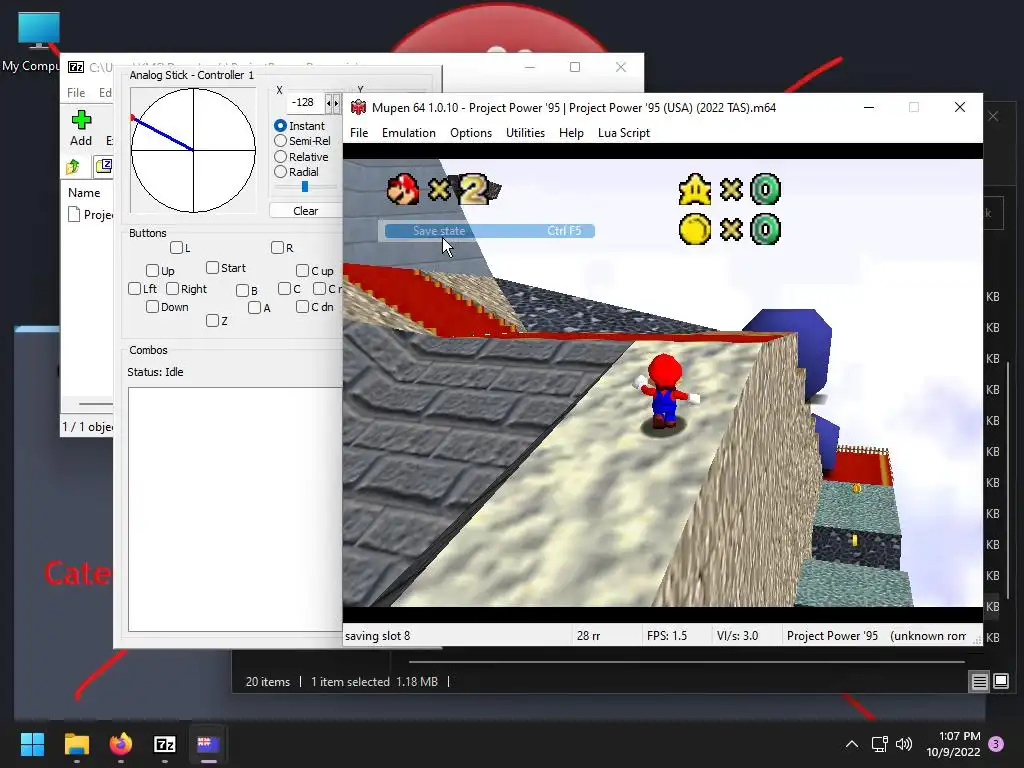This screenshot has height=768, width=1024.
Task: Switch Explorer to large icons view
Action: pos(1000,682)
